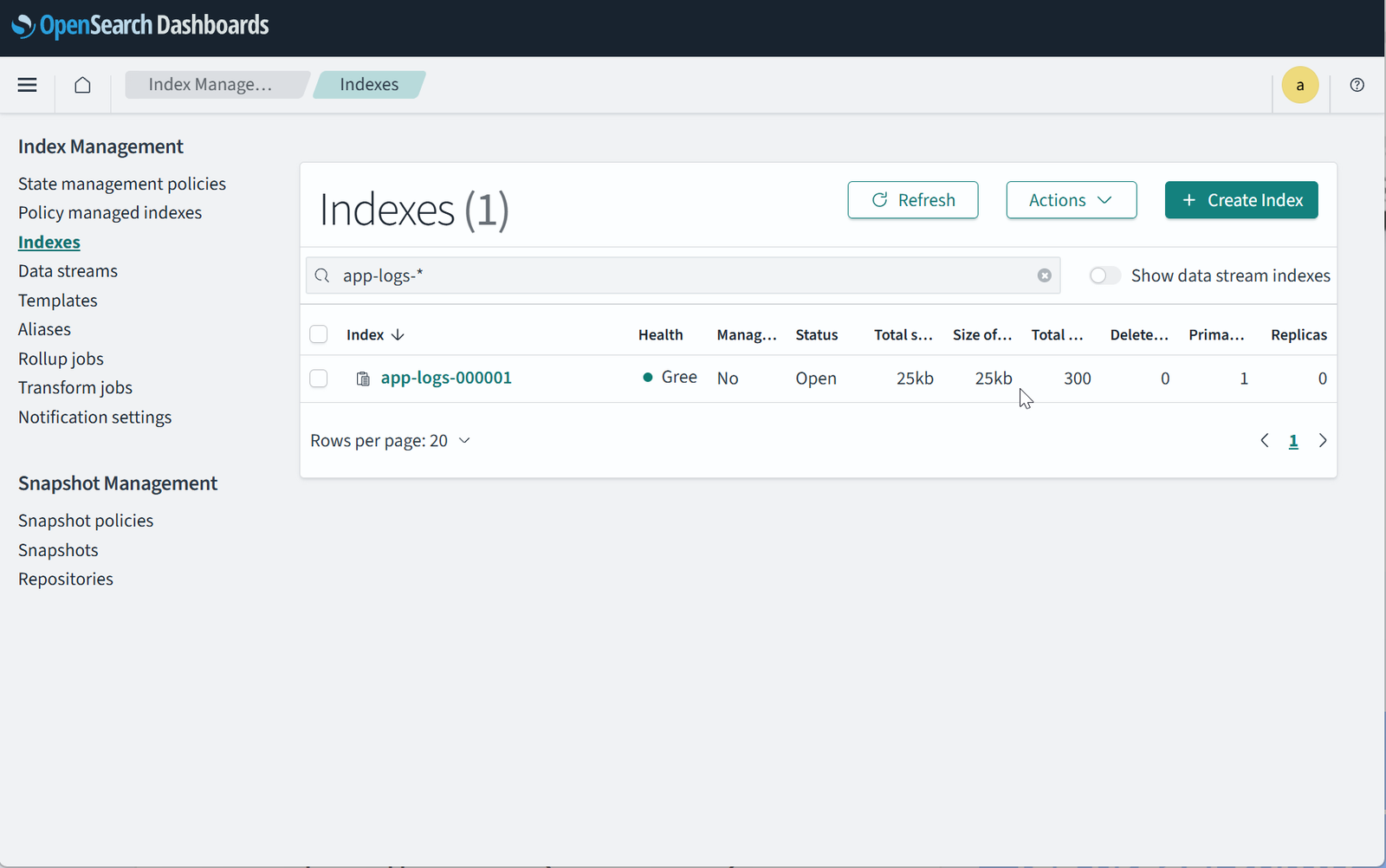Open the app-logs-000001 index link

[446, 379]
